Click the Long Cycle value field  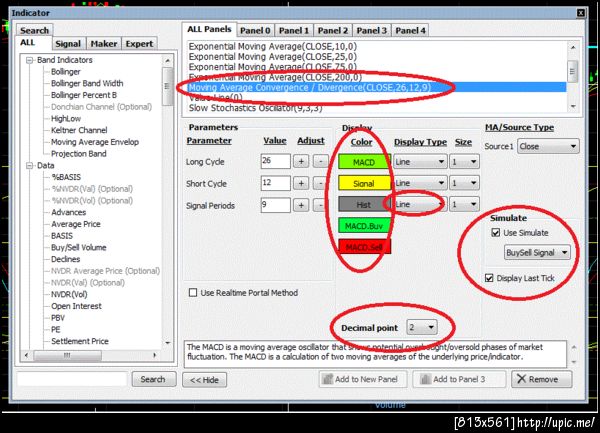pyautogui.click(x=276, y=161)
